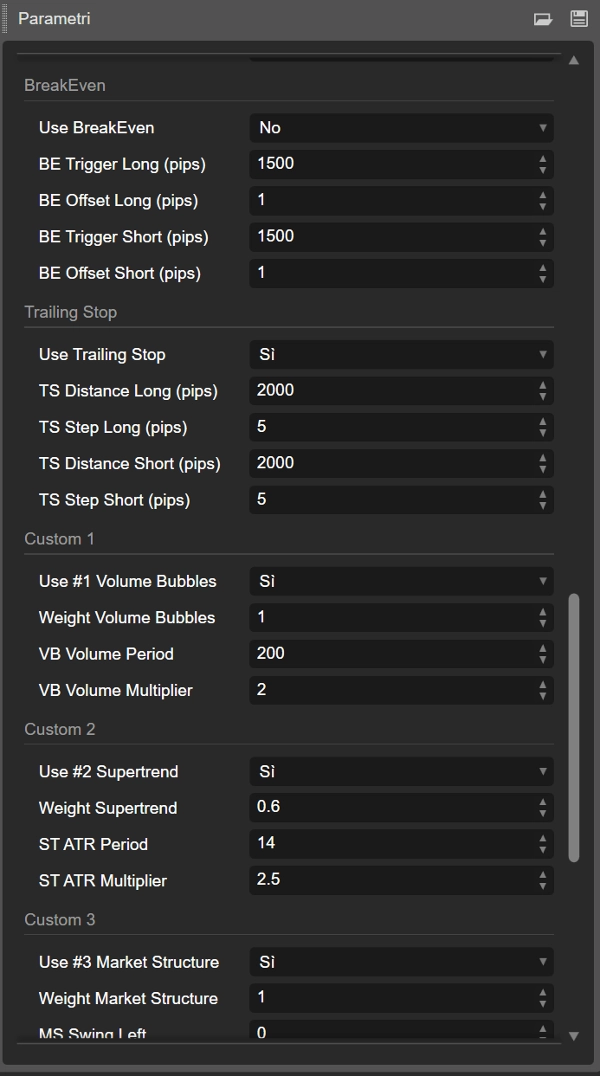Click the BE Trigger Long value field

tap(391, 164)
